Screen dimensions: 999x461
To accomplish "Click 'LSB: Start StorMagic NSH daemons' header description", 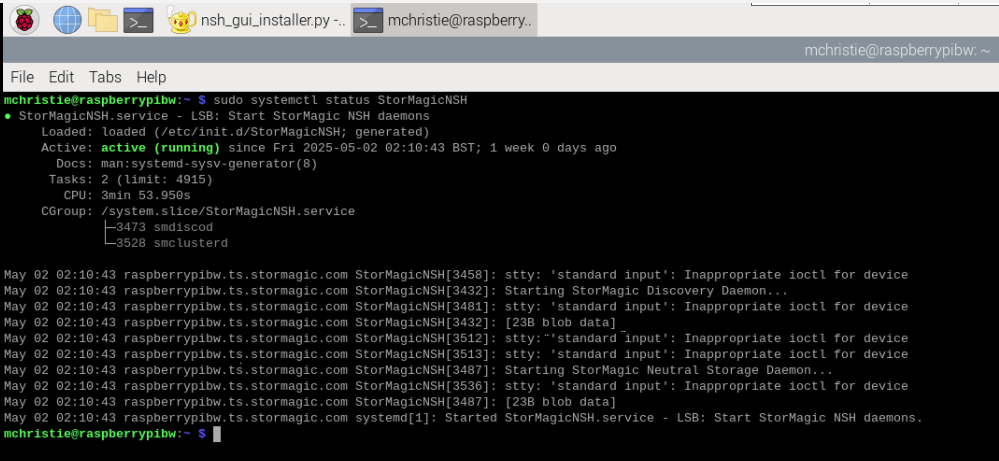I will point(310,117).
